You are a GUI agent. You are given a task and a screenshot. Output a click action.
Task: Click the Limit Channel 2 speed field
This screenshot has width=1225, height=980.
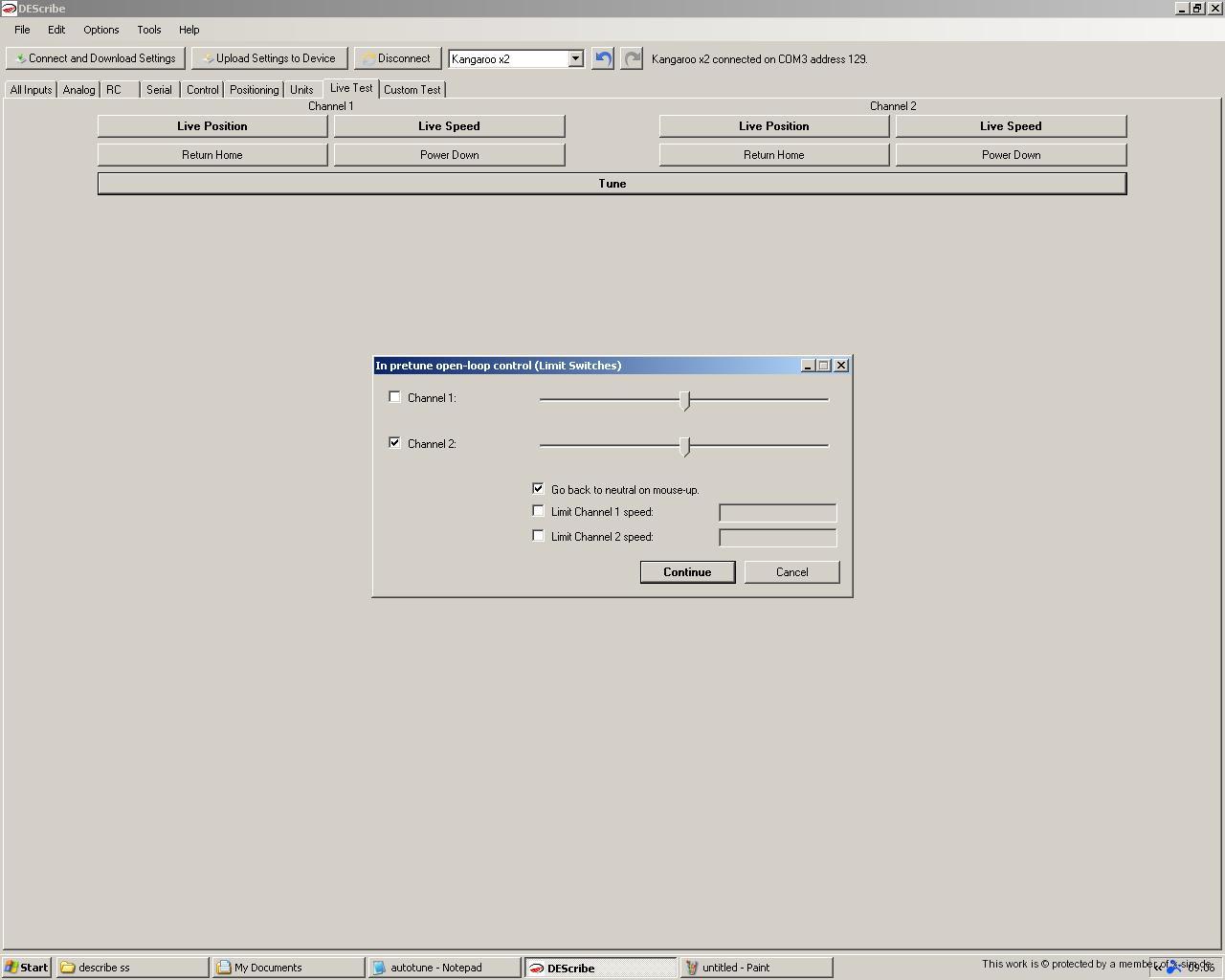(x=777, y=538)
